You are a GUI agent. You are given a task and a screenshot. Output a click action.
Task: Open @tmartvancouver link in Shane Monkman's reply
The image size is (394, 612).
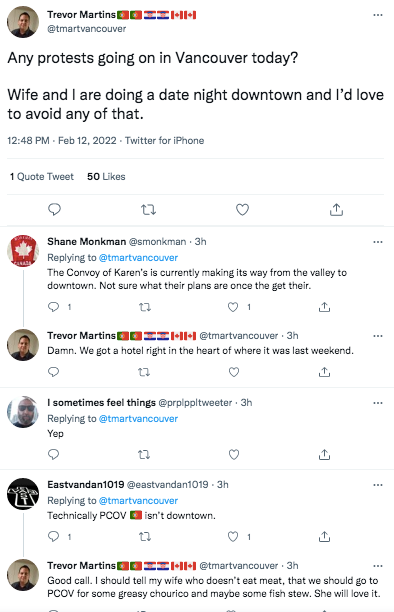click(x=138, y=258)
